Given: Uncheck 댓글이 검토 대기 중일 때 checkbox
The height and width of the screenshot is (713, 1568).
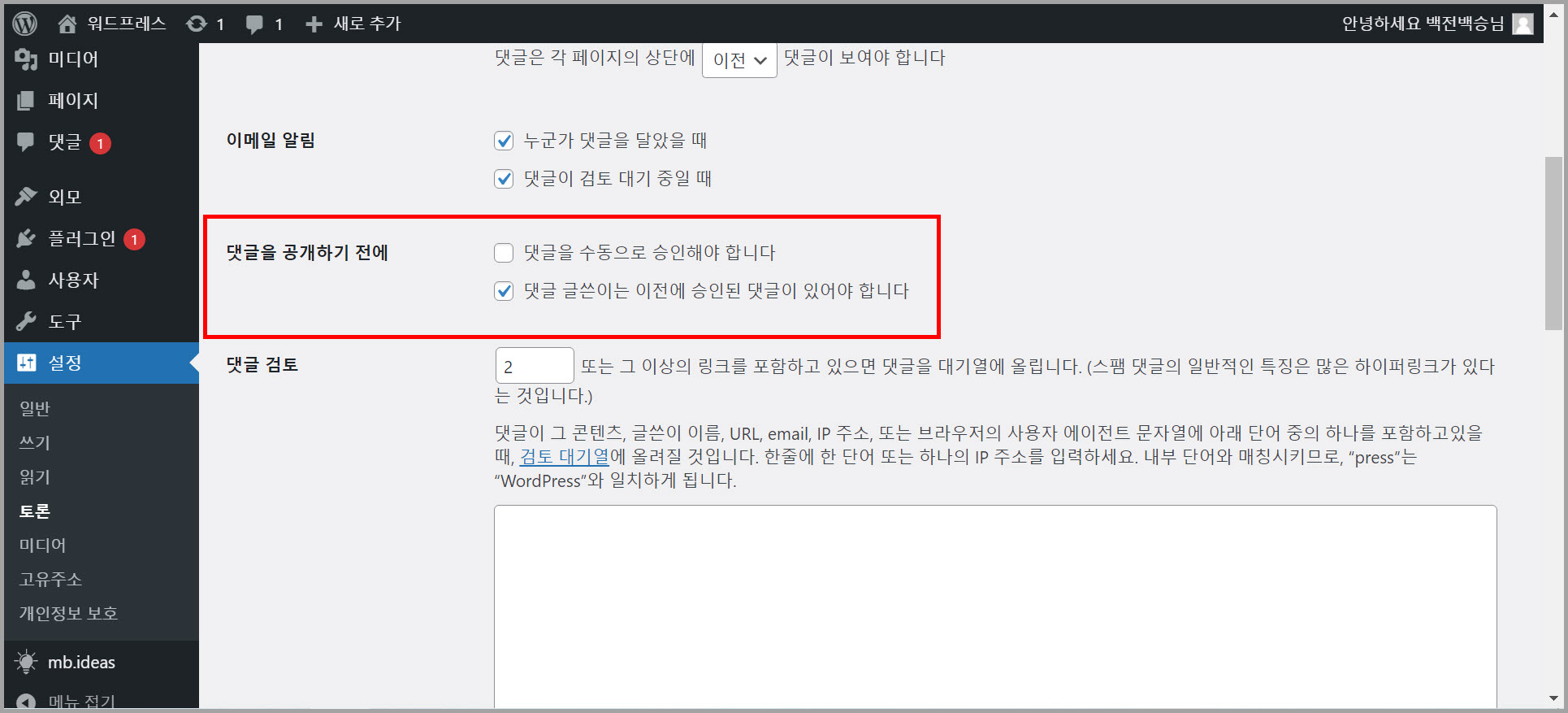Looking at the screenshot, I should (504, 179).
